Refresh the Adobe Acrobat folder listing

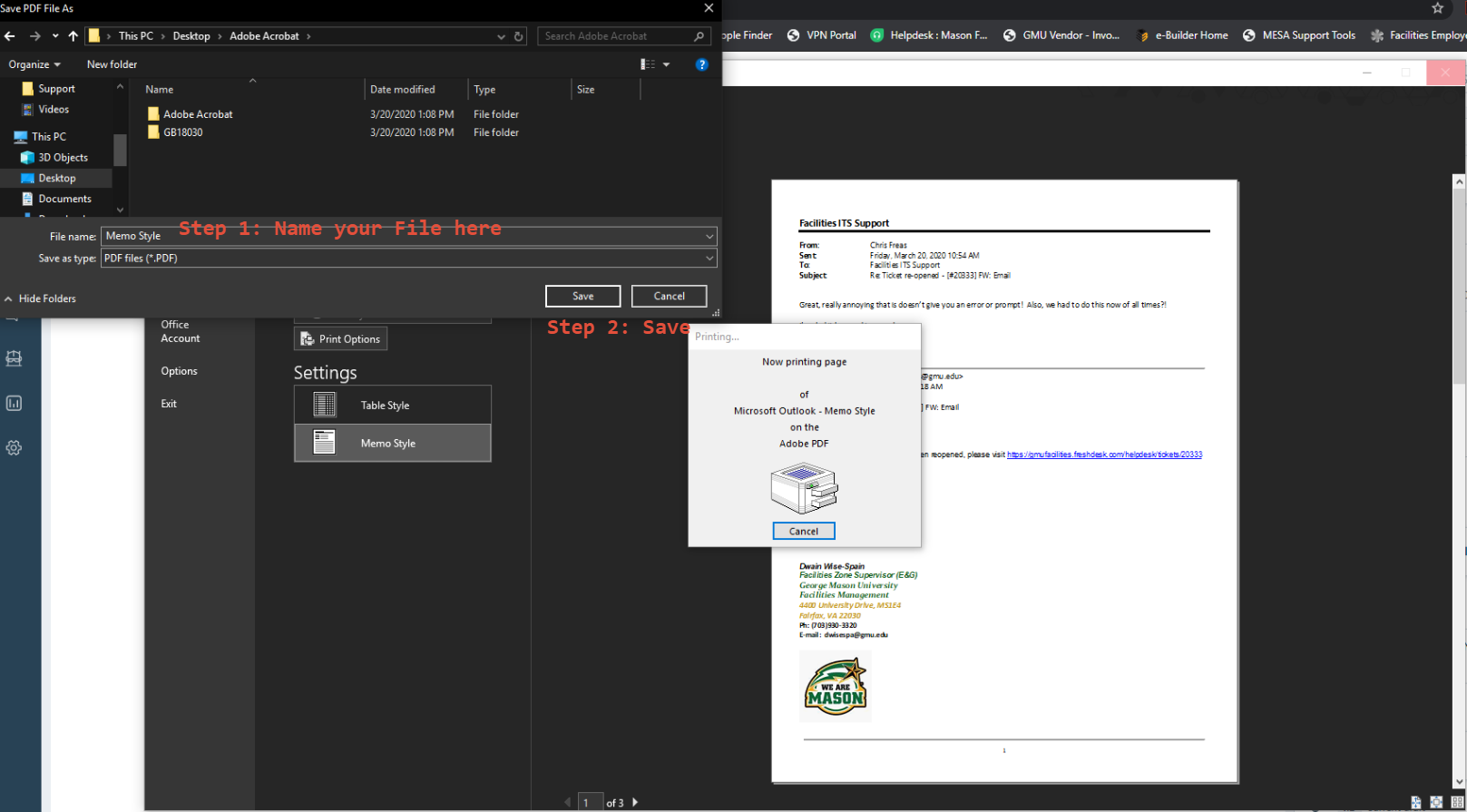click(x=519, y=36)
